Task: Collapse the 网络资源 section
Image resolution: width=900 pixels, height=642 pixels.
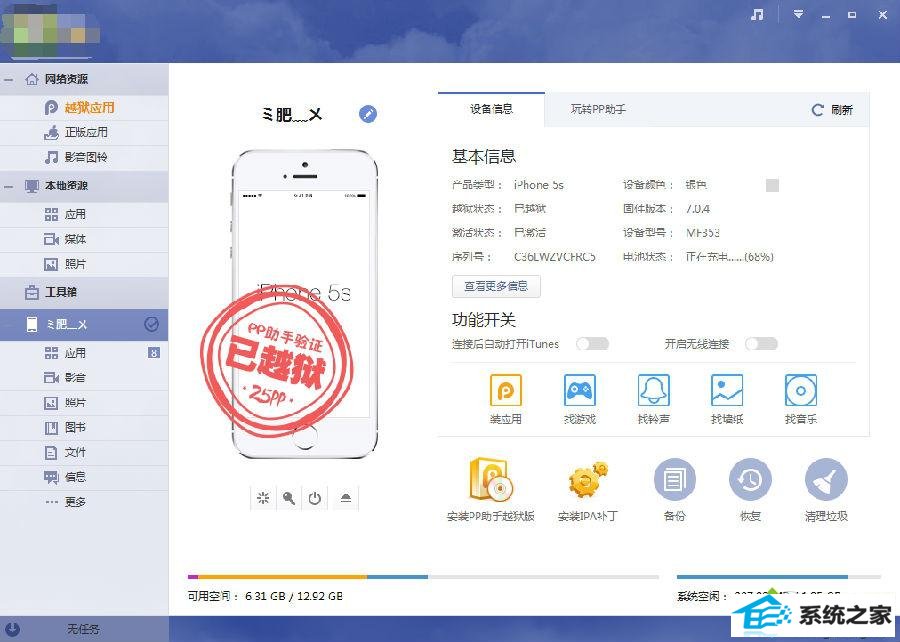Action: point(9,80)
